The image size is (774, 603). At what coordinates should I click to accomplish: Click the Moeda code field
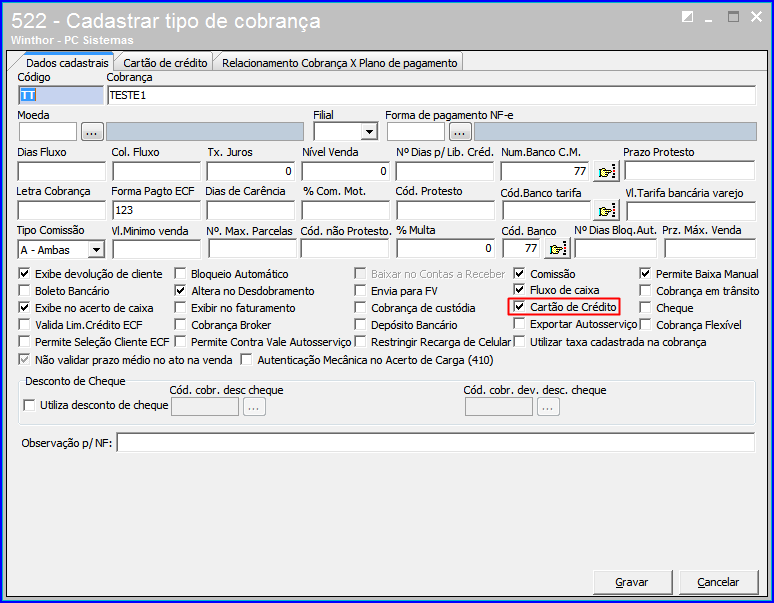pos(48,132)
